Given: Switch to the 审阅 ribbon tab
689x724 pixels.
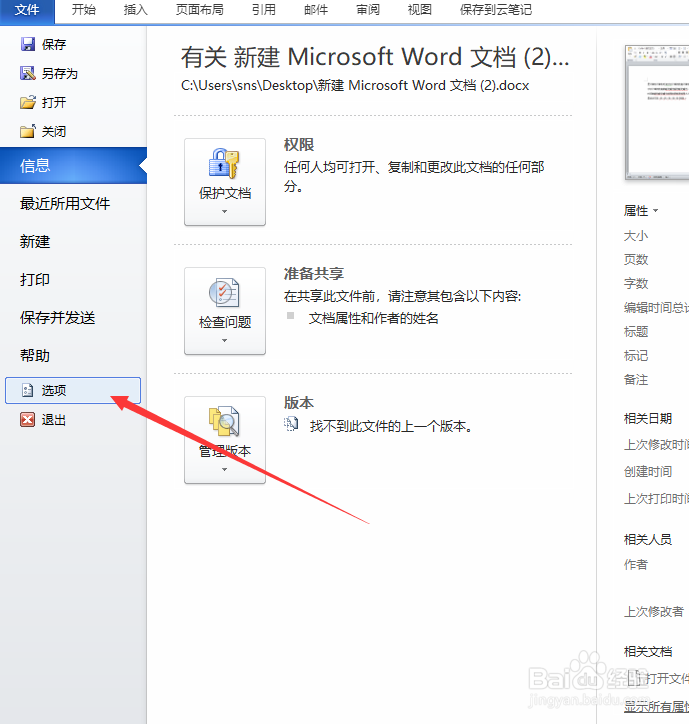Looking at the screenshot, I should pos(368,10).
